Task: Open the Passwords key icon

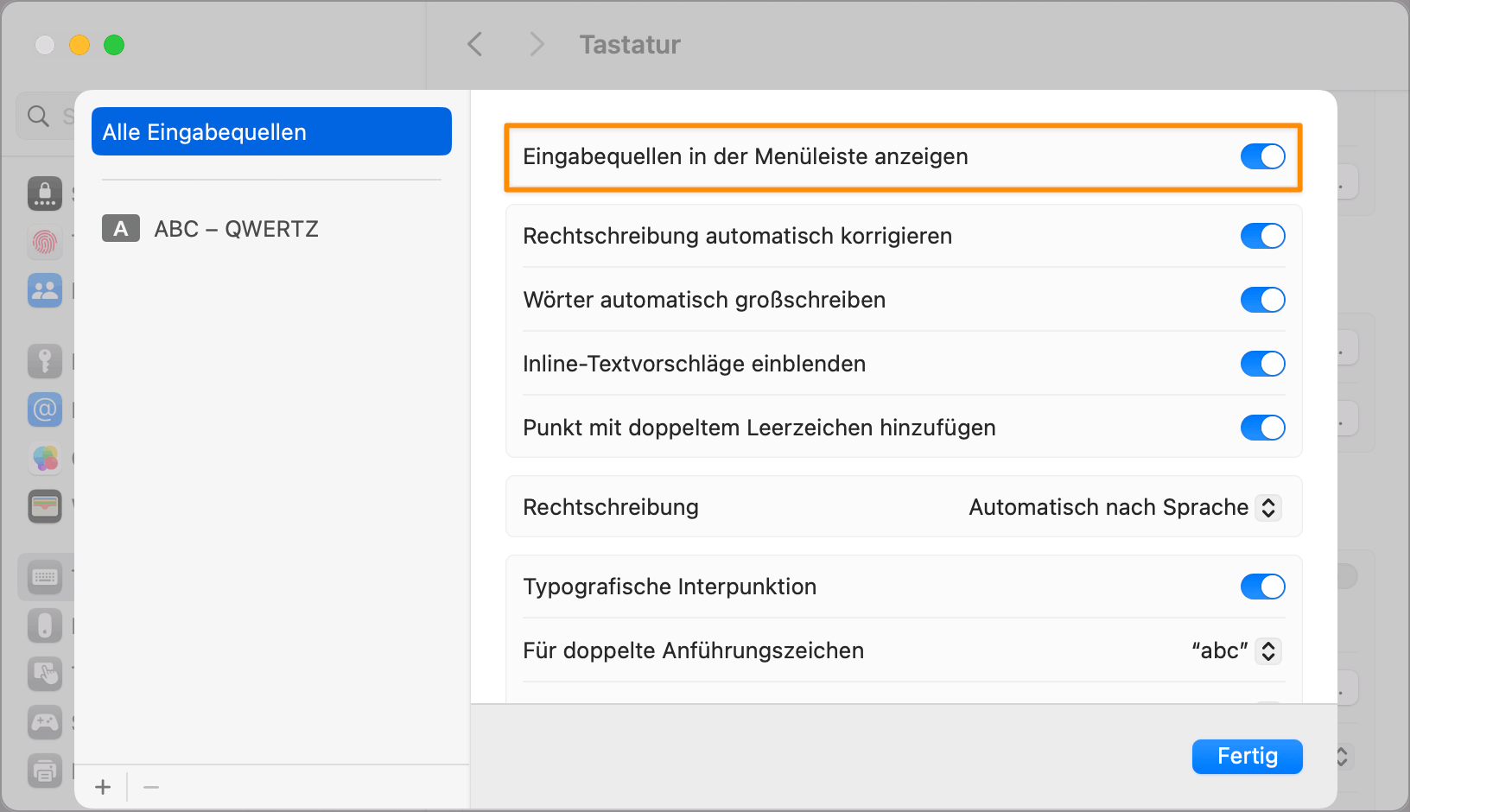Action: (44, 360)
